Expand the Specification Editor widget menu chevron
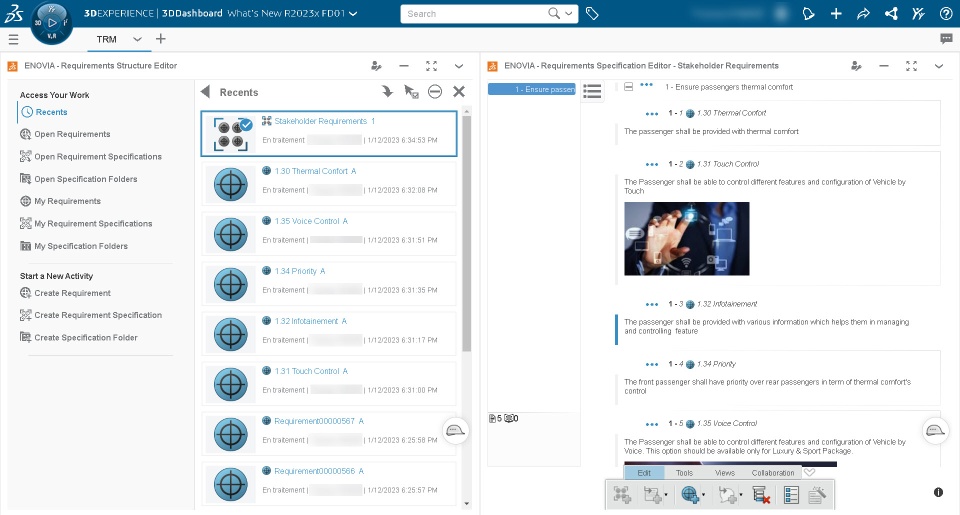The height and width of the screenshot is (515, 960). pos(939,66)
